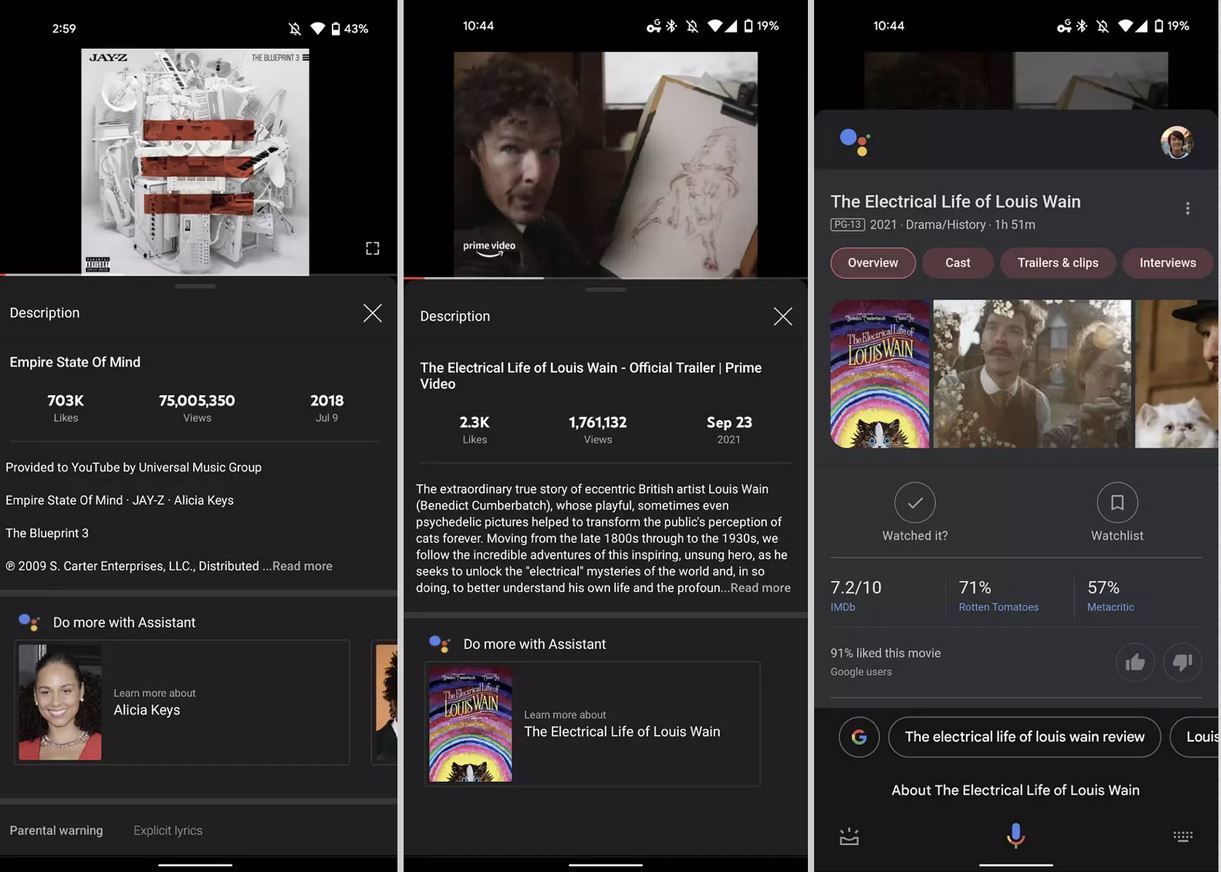Pull drag handle above middle Description panel
Screen dimensions: 1221x872
click(605, 289)
